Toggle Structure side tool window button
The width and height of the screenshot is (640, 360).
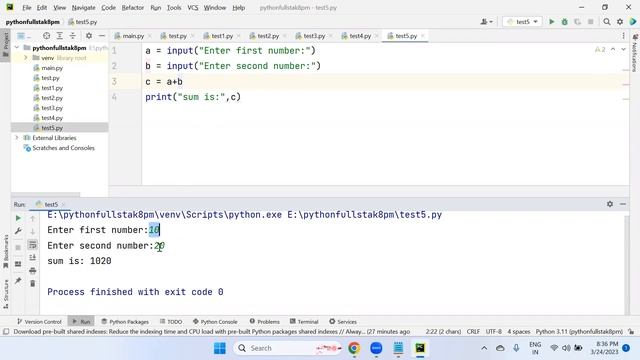coord(5,294)
